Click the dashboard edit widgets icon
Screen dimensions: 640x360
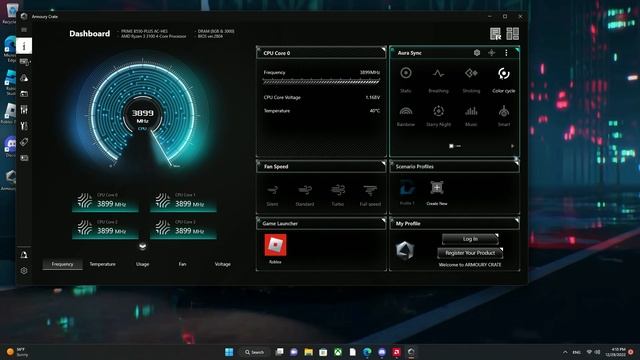pyautogui.click(x=496, y=34)
